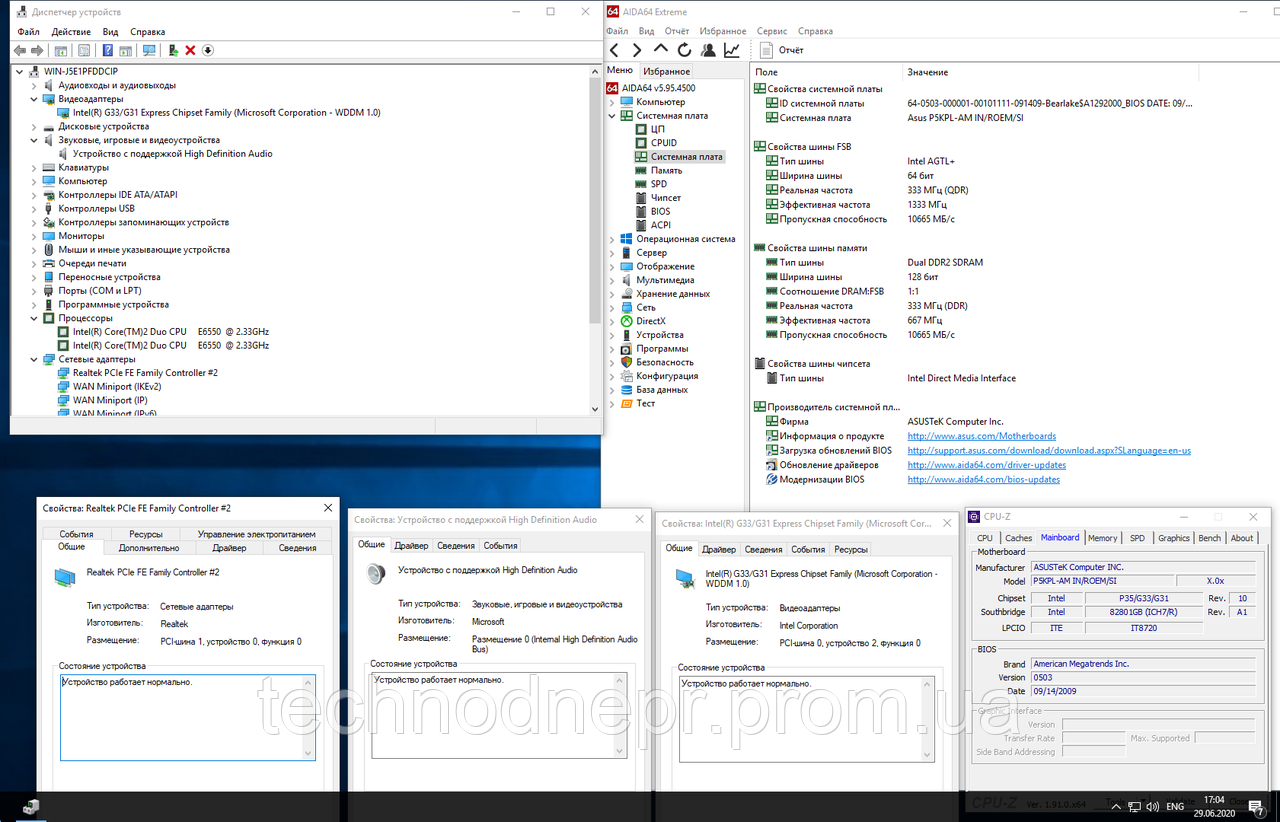Click the red X uninstall device icon
Image resolution: width=1280 pixels, height=822 pixels.
click(190, 50)
